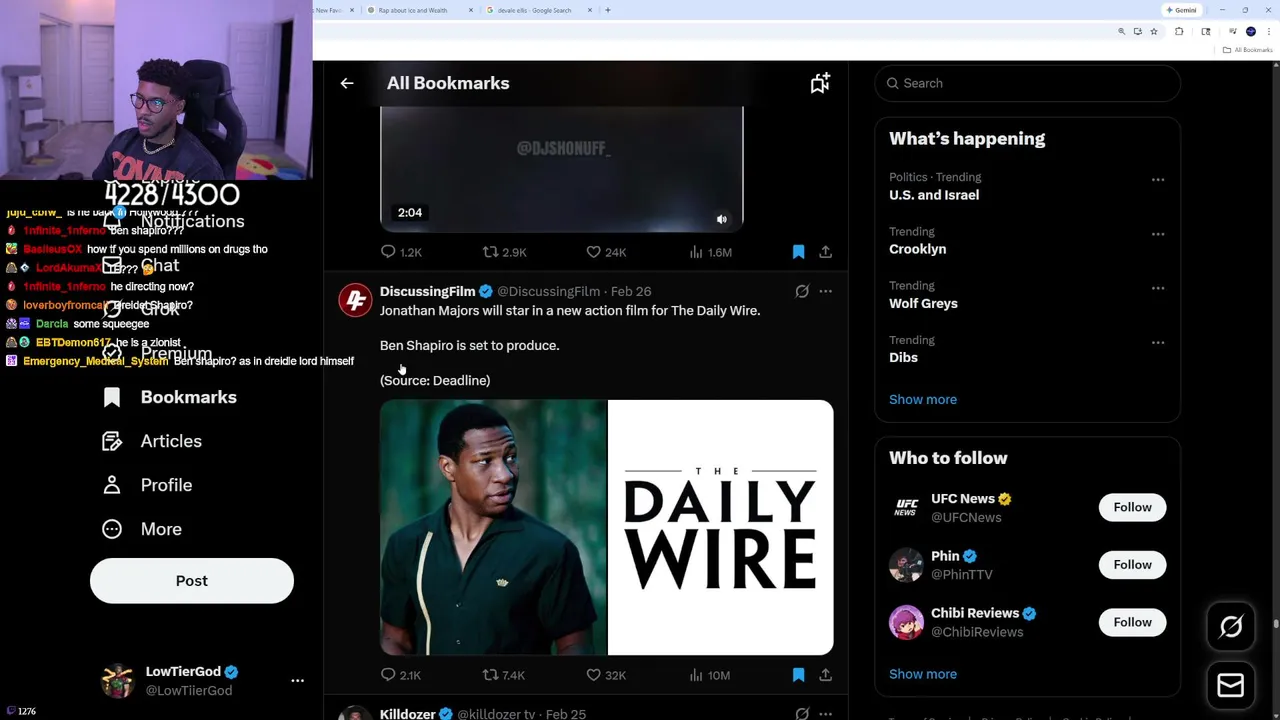This screenshot has width=1280, height=720.
Task: Open the Chrome extensions puzzle icon
Action: click(x=1179, y=32)
